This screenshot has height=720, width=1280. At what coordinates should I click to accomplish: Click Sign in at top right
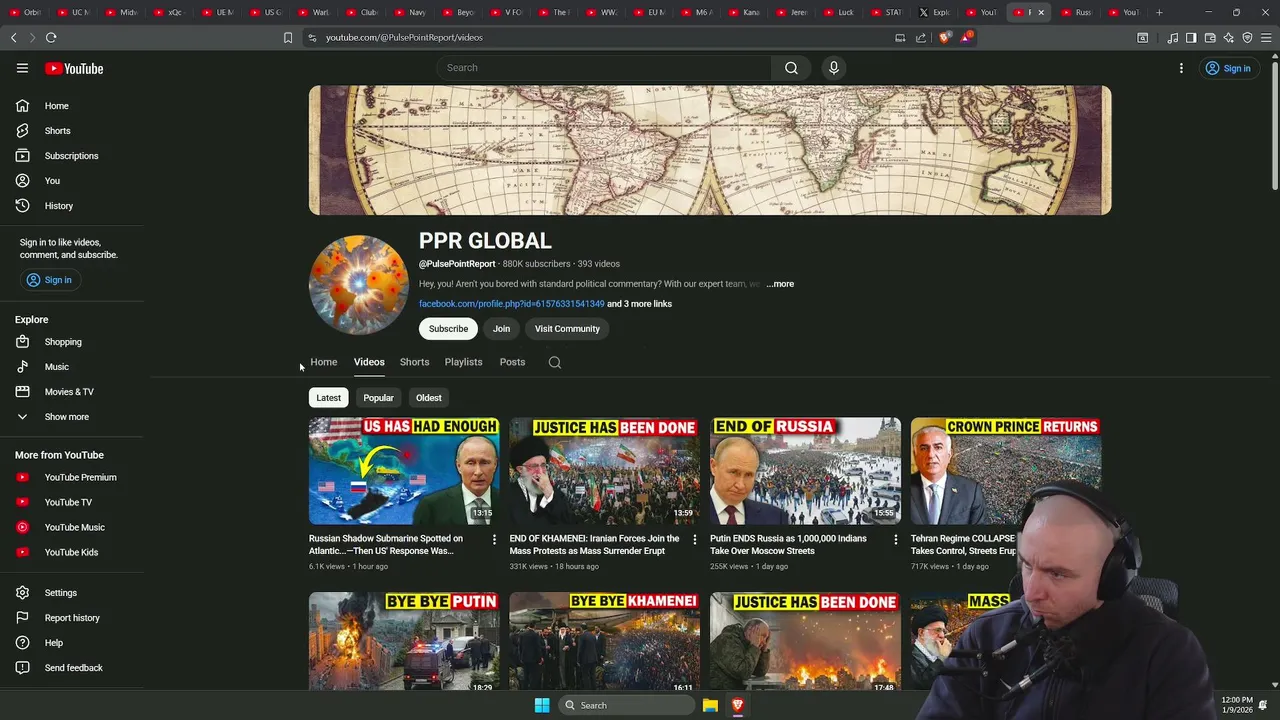click(1228, 68)
